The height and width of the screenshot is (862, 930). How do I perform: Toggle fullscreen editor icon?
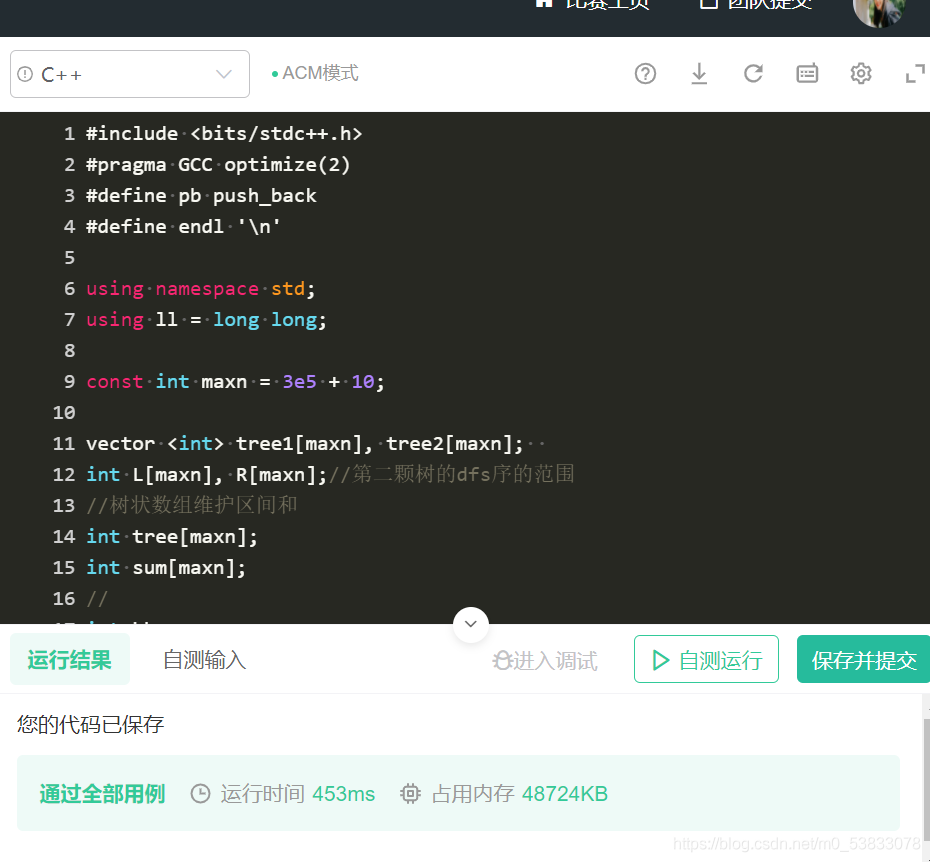pyautogui.click(x=915, y=74)
